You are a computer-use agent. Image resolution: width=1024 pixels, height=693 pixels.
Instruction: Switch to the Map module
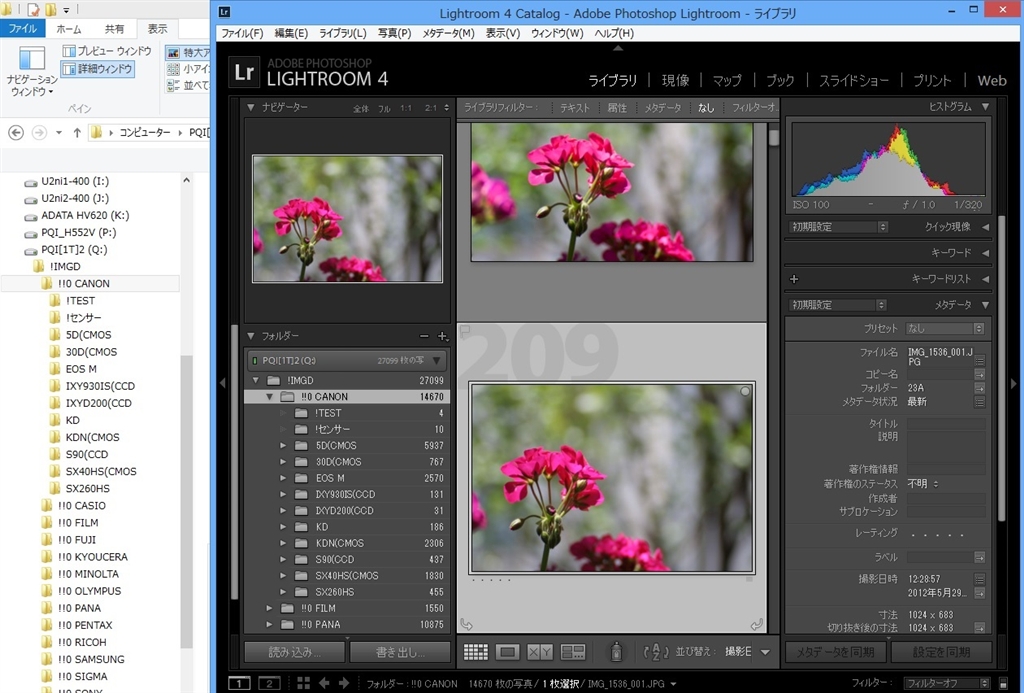point(727,80)
